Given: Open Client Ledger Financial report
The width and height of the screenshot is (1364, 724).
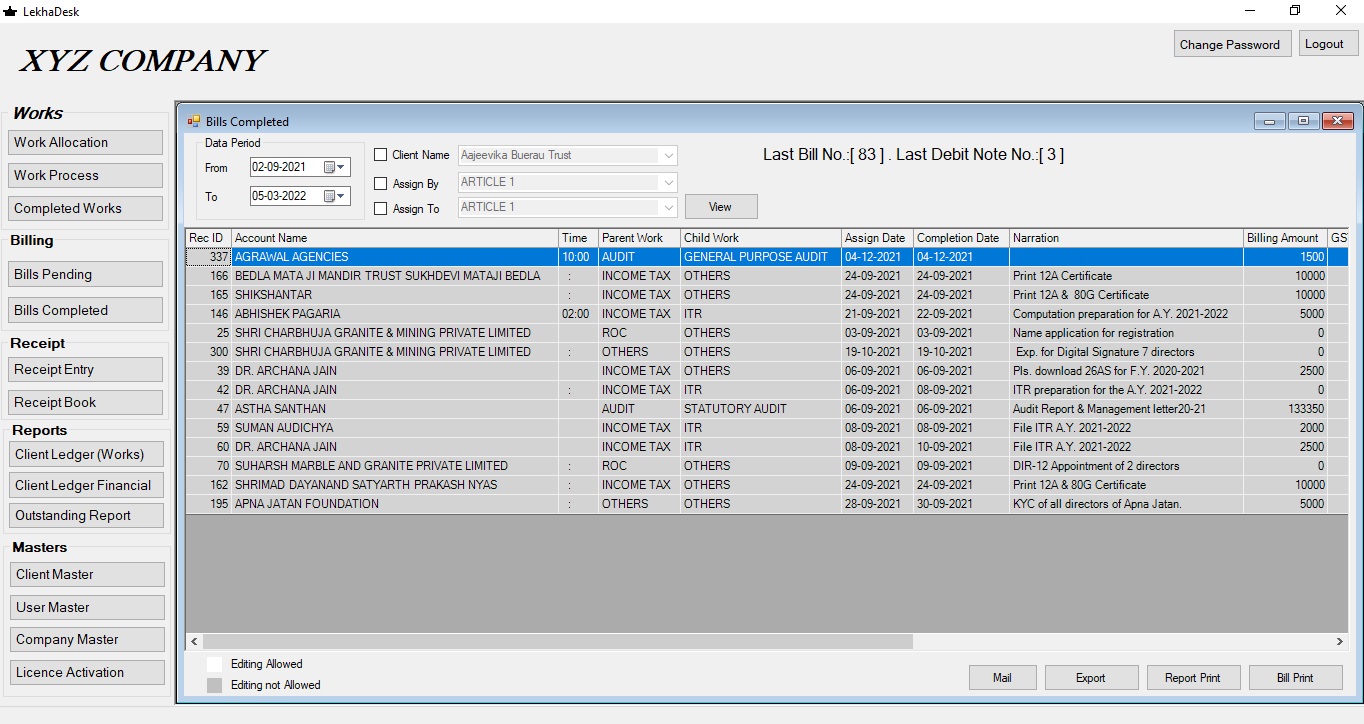Looking at the screenshot, I should pos(86,485).
